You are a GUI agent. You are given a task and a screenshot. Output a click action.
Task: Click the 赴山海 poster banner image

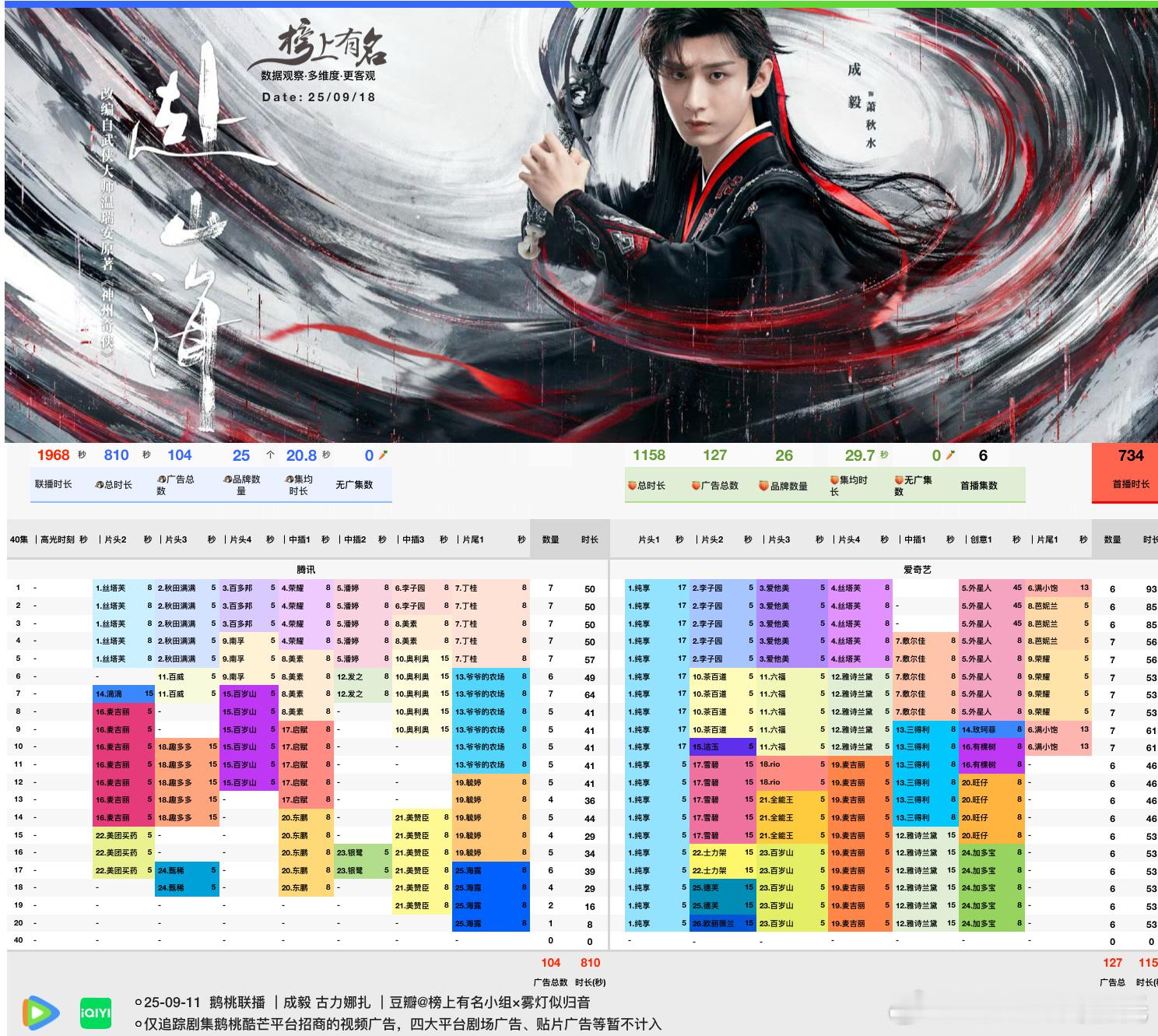tap(581, 225)
